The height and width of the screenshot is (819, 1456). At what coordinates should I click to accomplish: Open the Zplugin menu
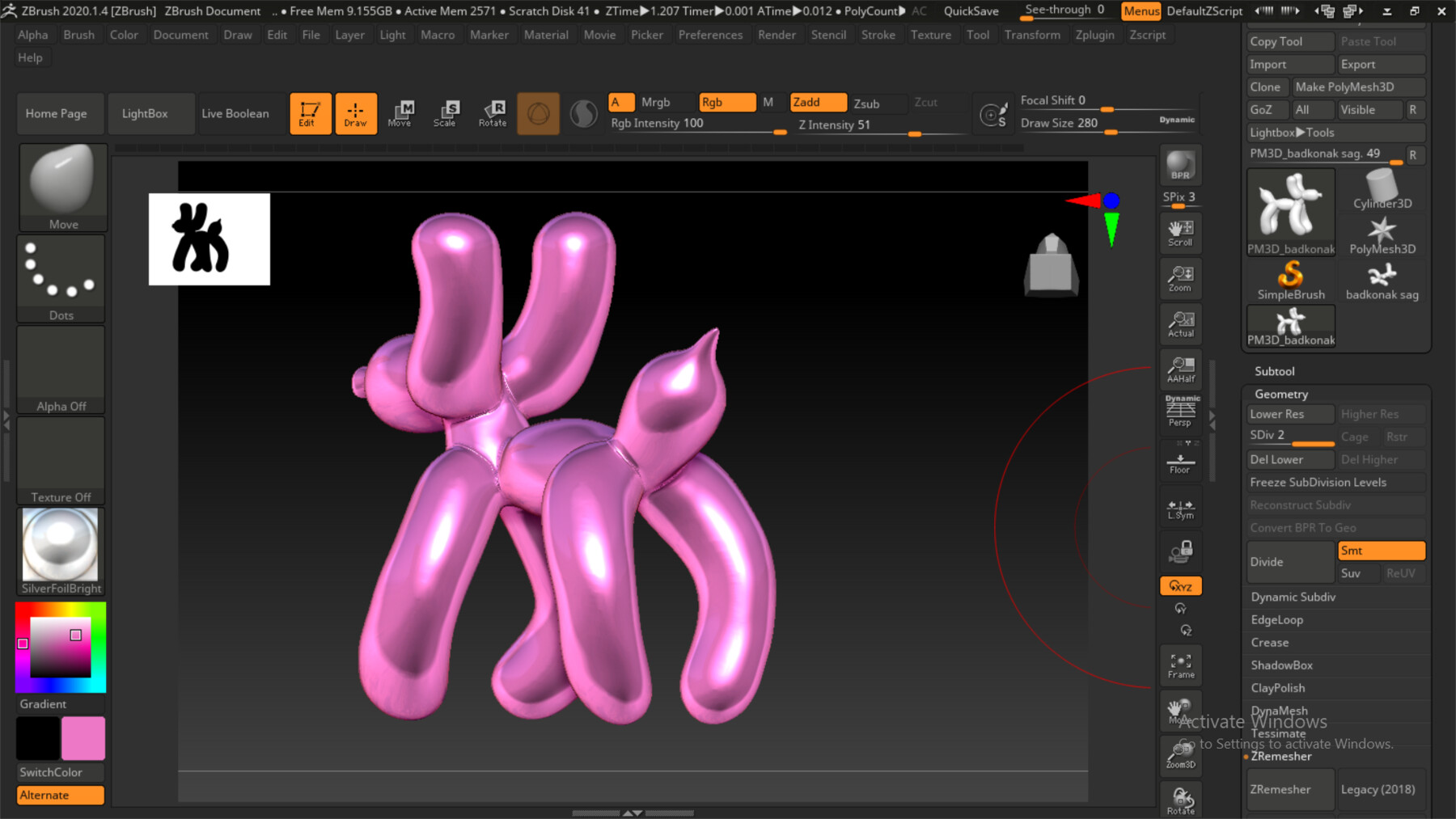(1095, 34)
